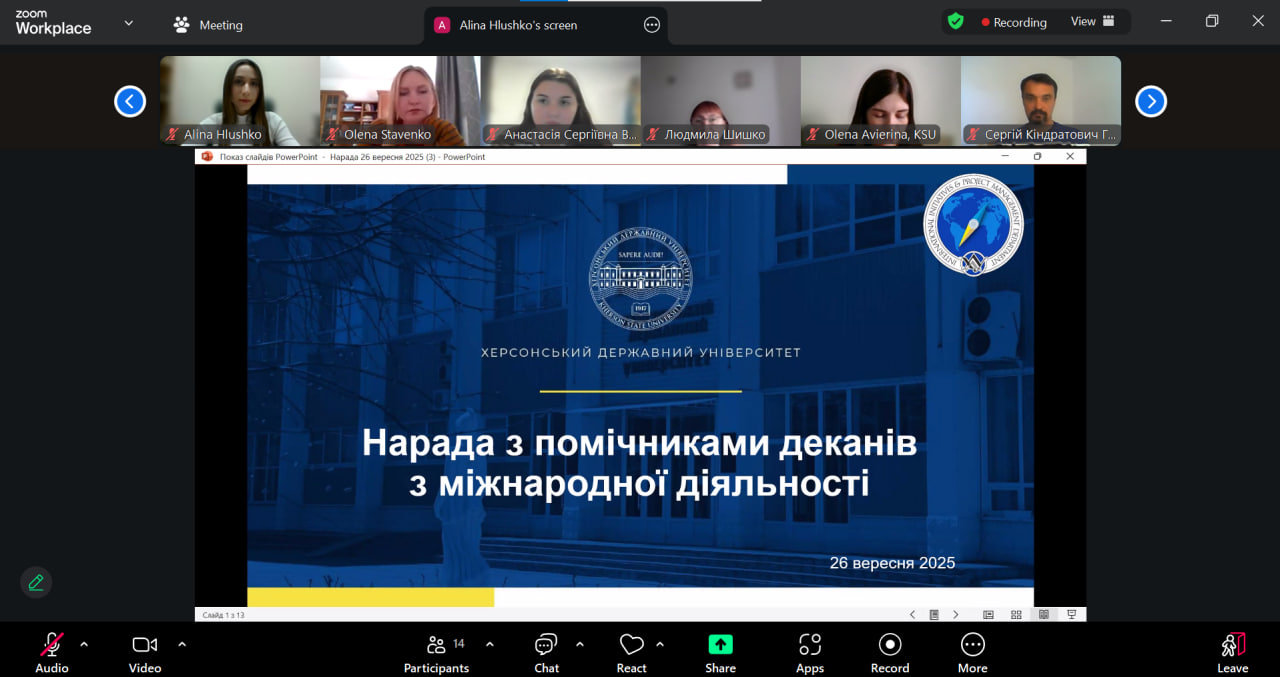1280x677 pixels.
Task: Go to next slide in PowerPoint
Action: click(956, 615)
